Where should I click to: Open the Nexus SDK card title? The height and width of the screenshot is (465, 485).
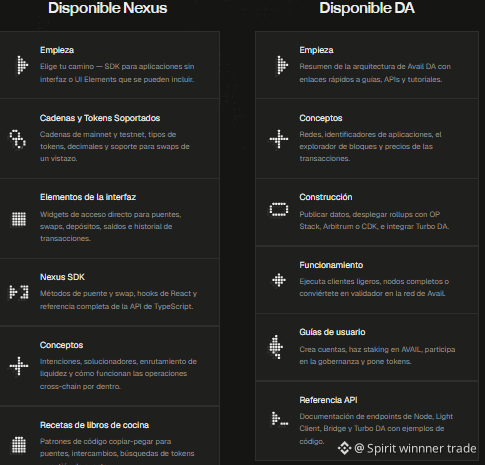pos(62,277)
